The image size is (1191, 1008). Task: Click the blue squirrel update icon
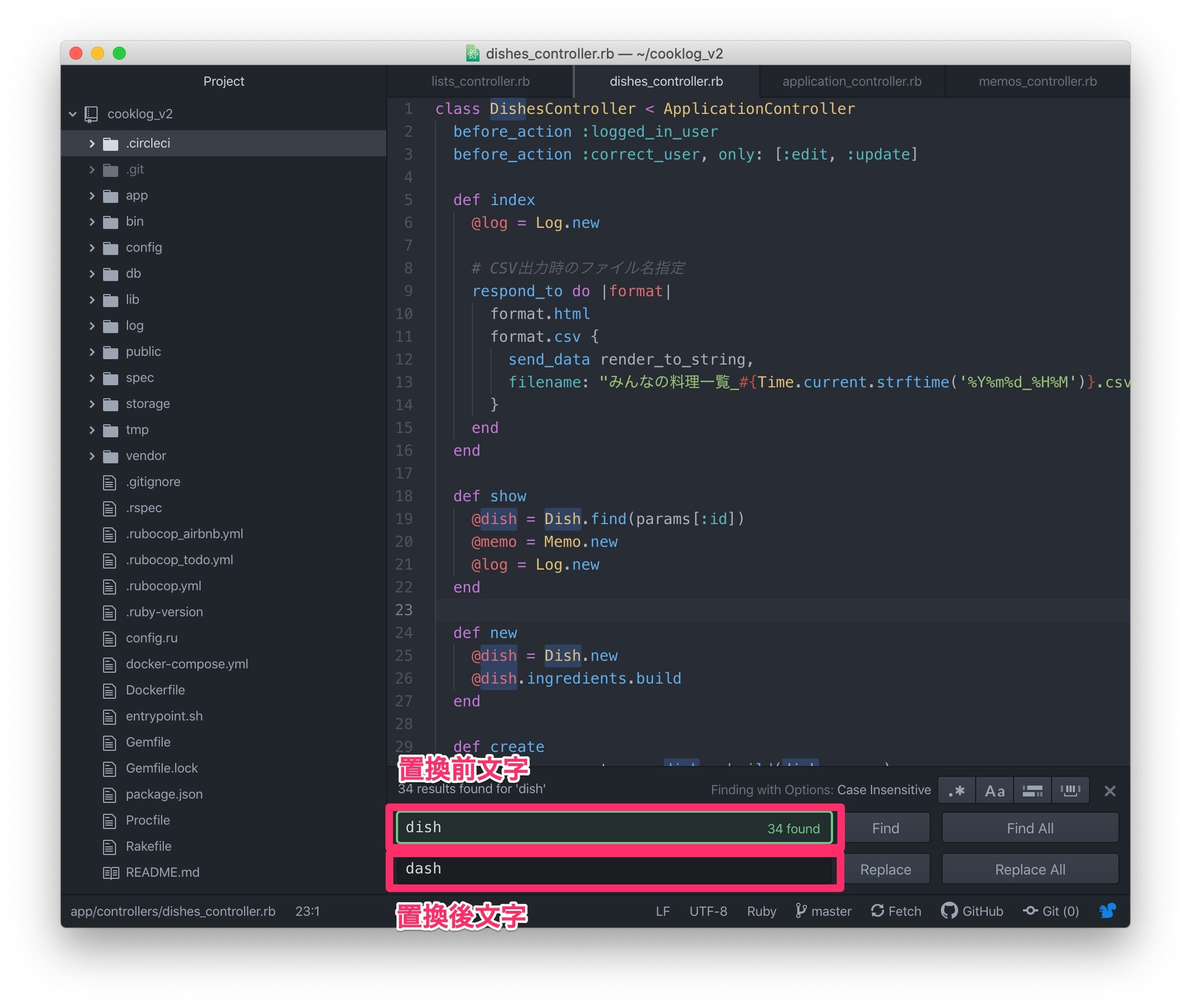(x=1107, y=910)
